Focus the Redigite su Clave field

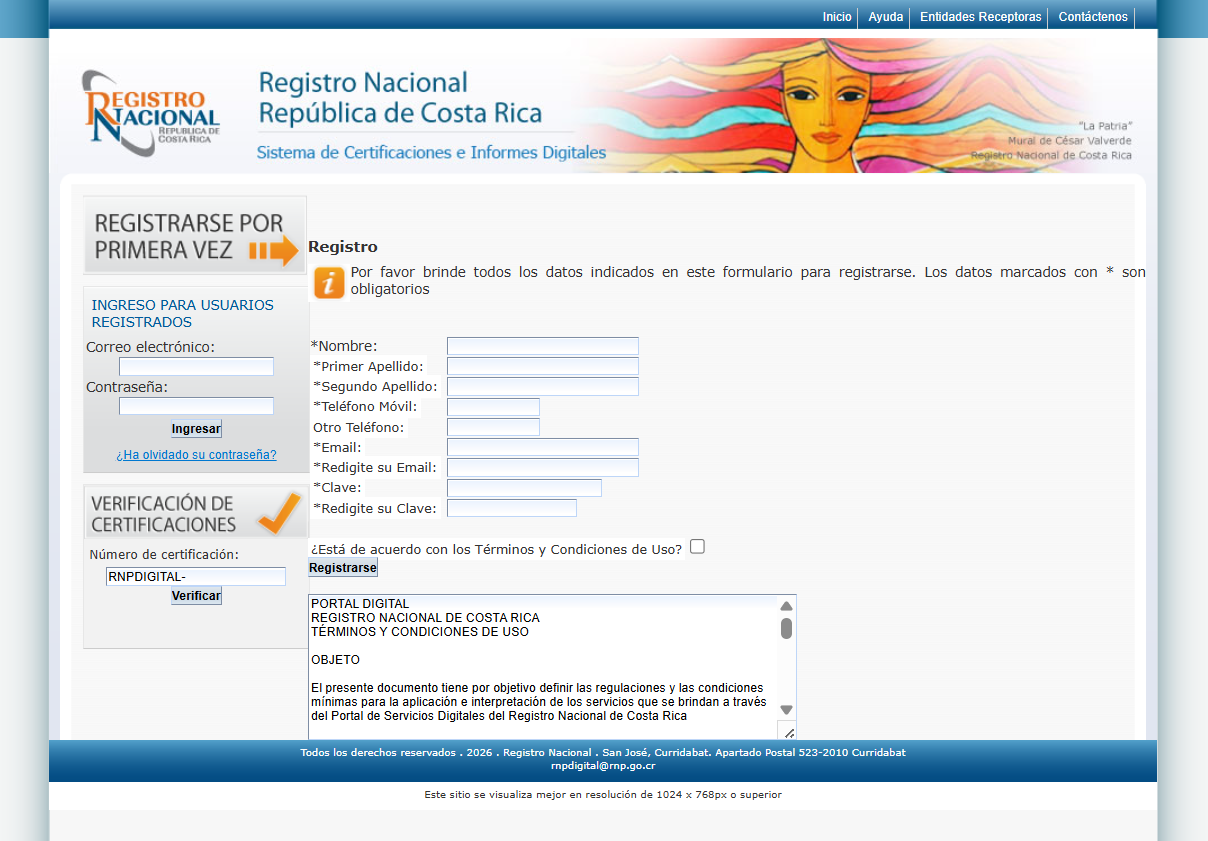(512, 508)
